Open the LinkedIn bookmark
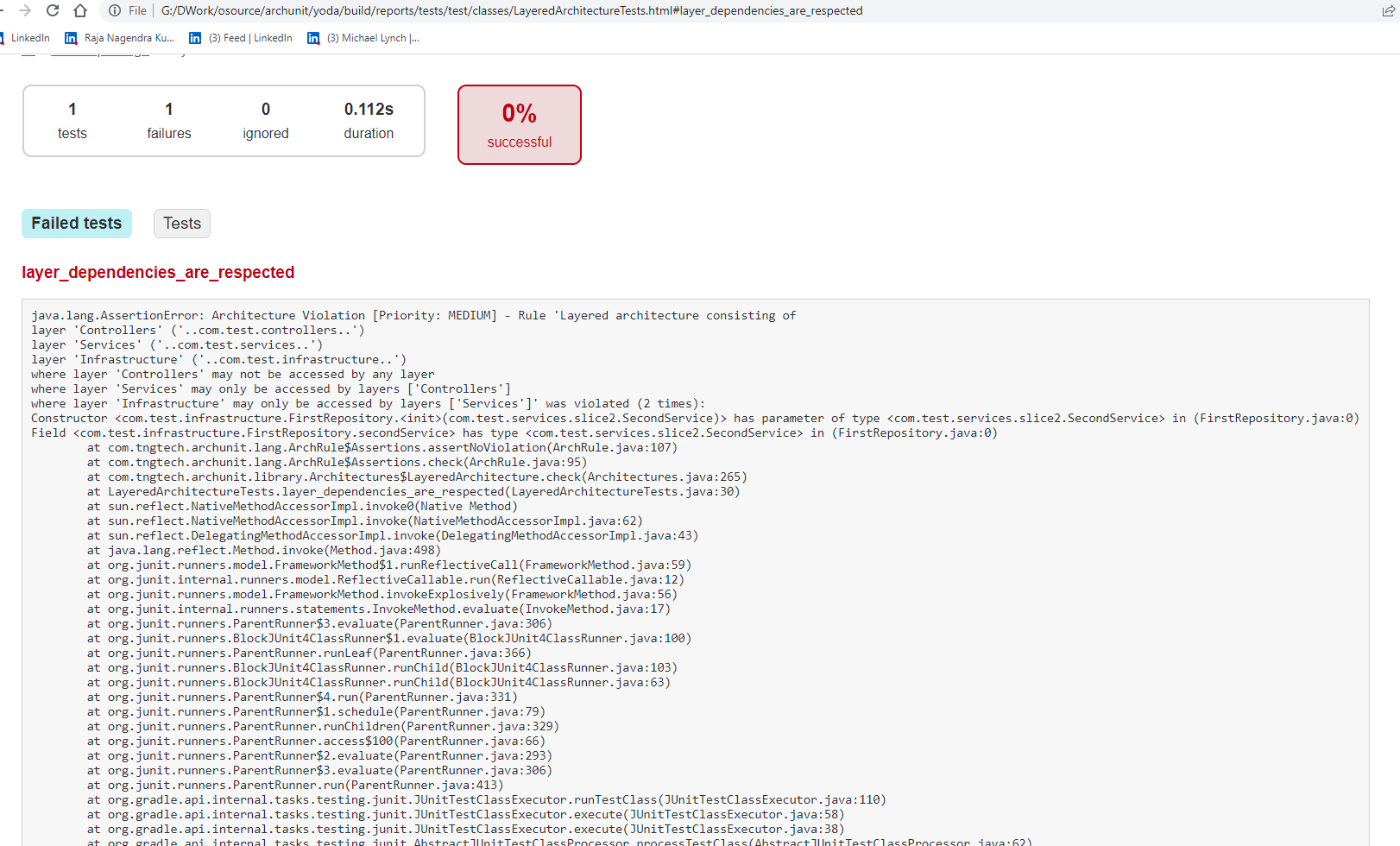 [25, 38]
